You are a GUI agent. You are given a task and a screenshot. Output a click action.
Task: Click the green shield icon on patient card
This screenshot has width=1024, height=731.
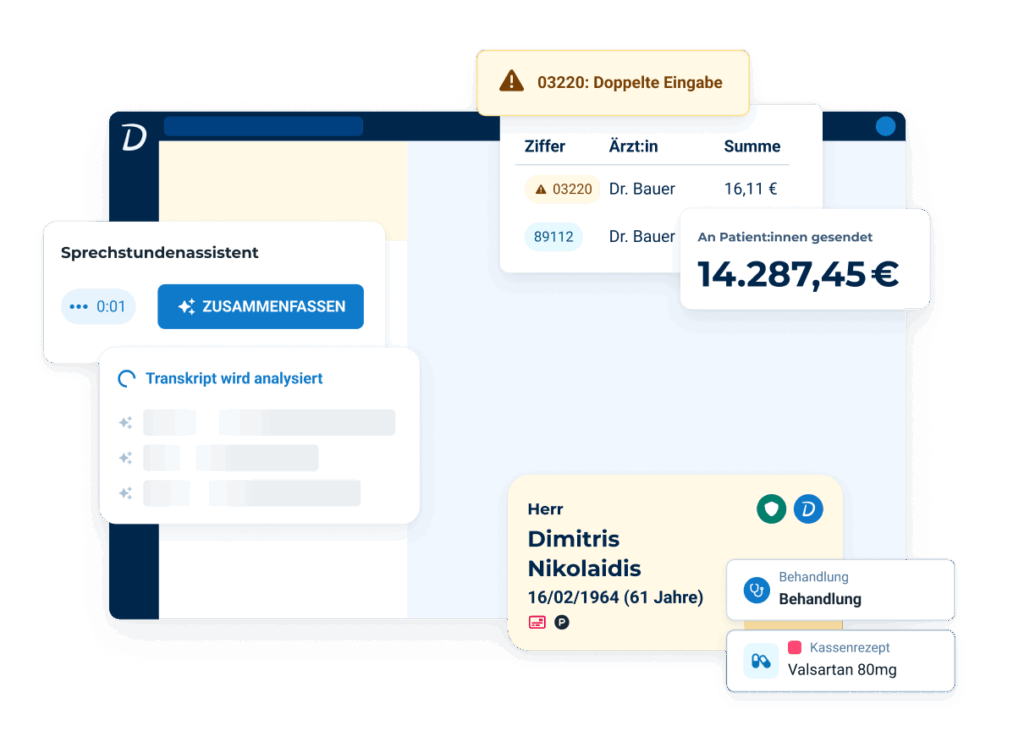click(x=770, y=509)
